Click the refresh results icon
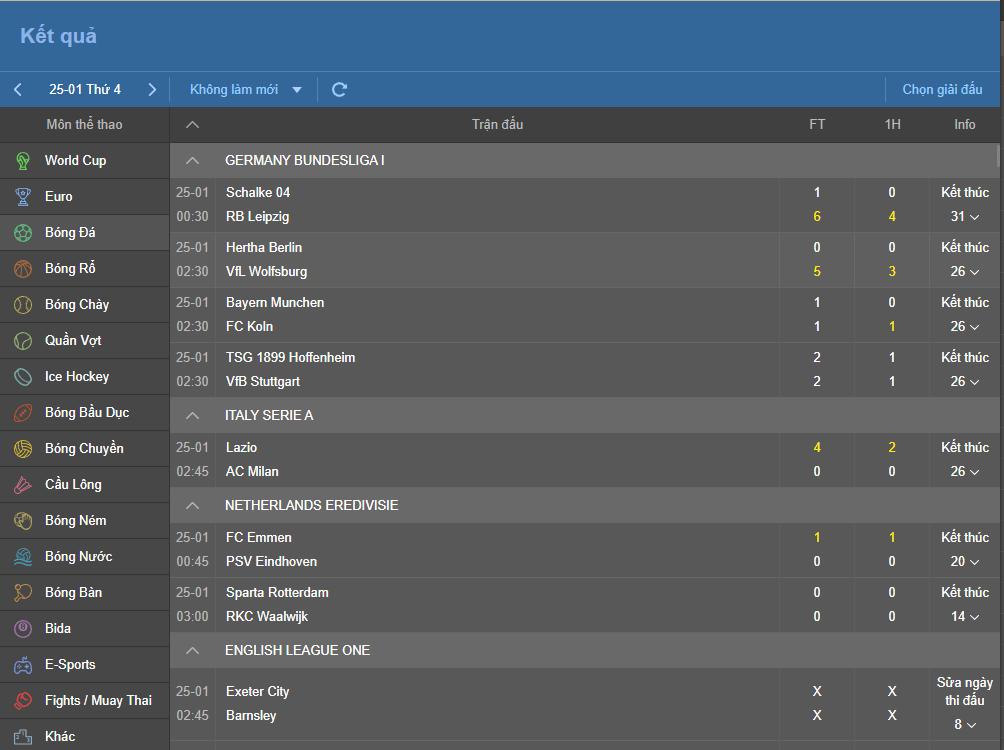 click(x=339, y=90)
